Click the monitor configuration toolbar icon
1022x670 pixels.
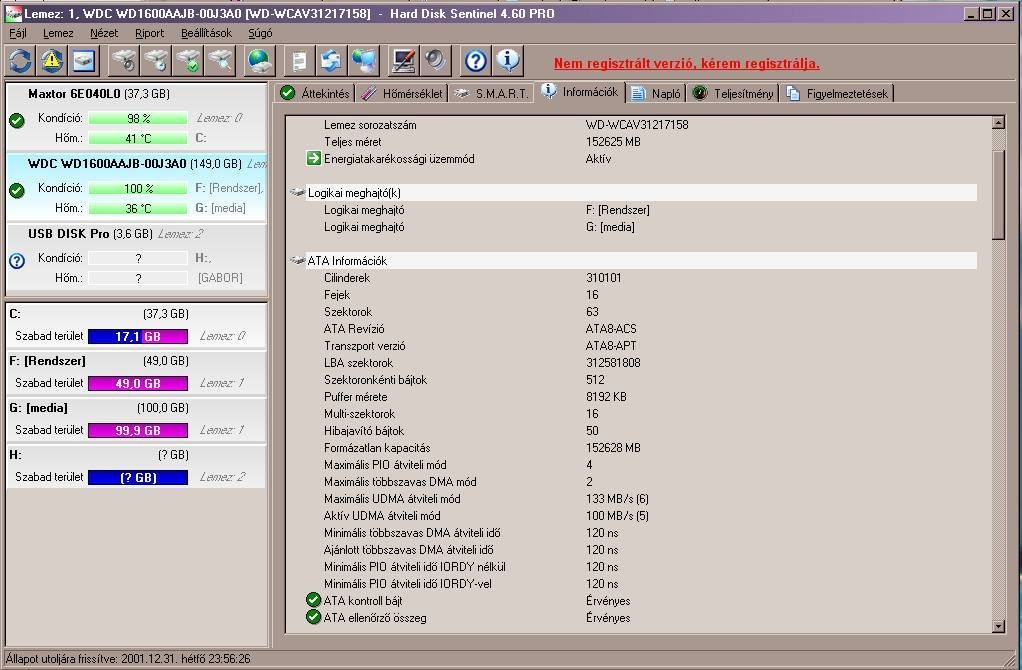403,61
